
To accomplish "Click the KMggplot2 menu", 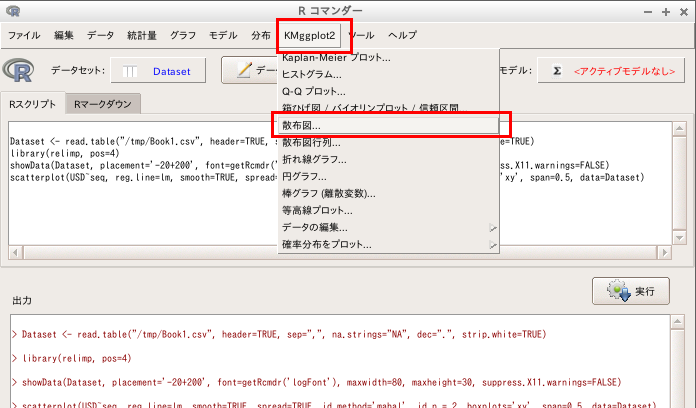I will coord(309,36).
